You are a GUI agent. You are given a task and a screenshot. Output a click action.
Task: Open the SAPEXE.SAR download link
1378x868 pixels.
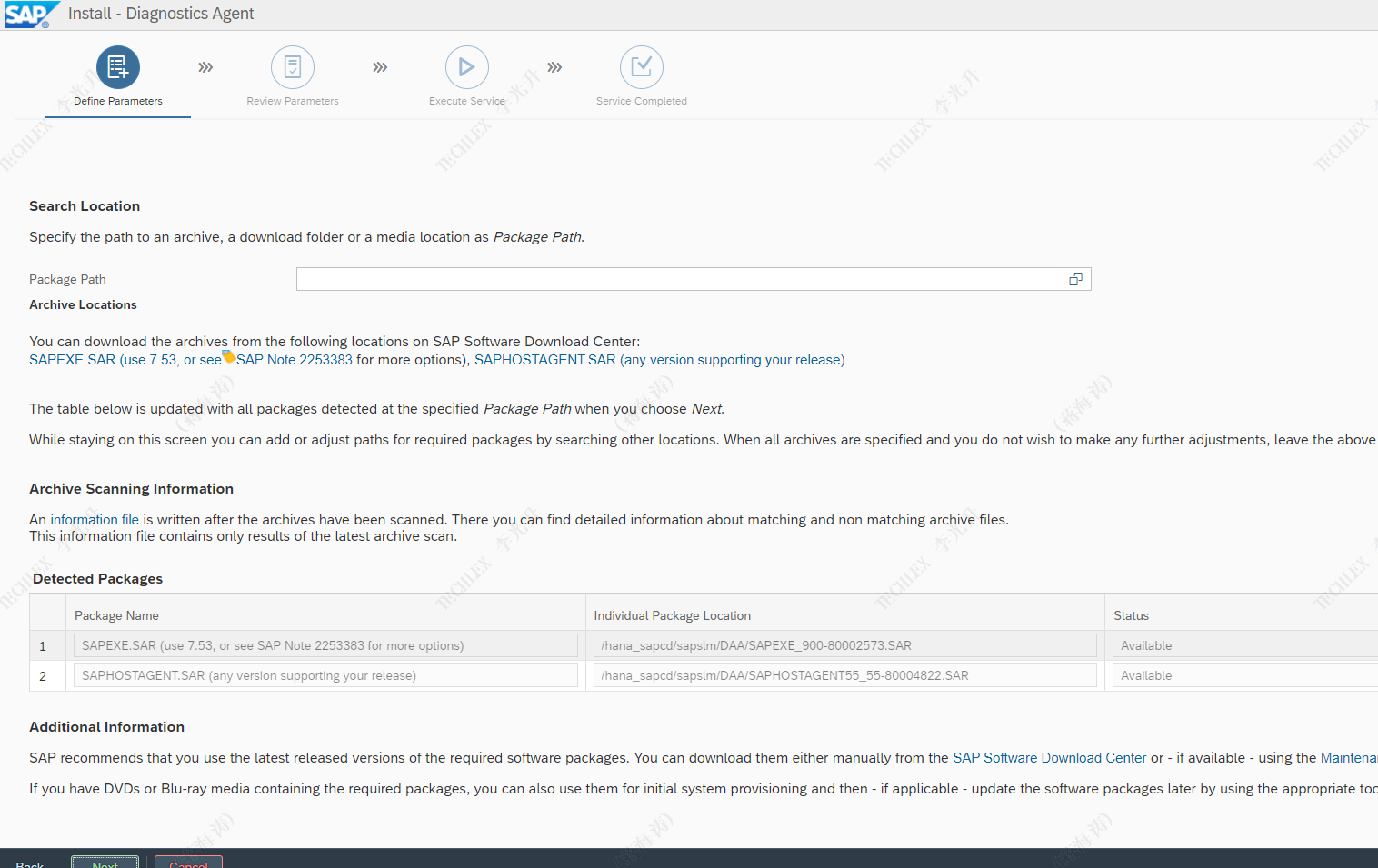[125, 360]
